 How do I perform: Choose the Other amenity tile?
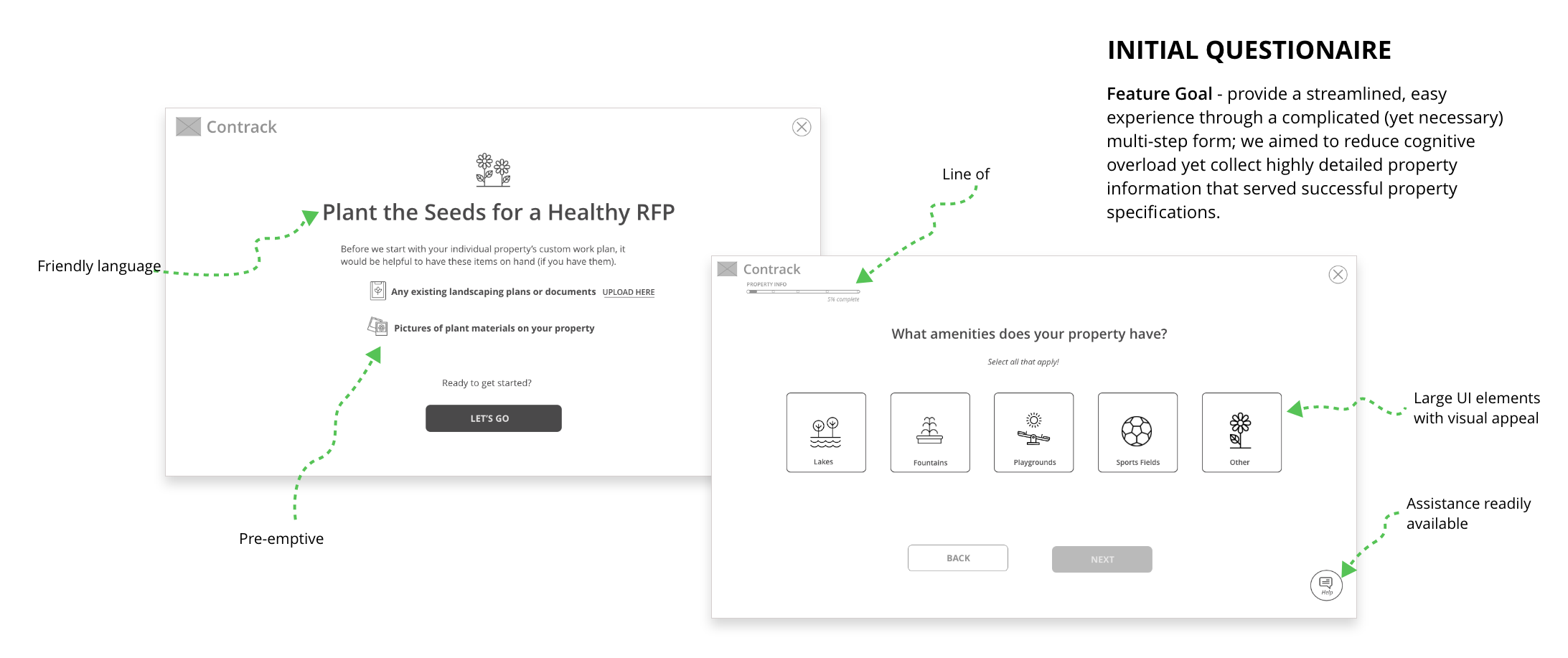coord(1241,432)
